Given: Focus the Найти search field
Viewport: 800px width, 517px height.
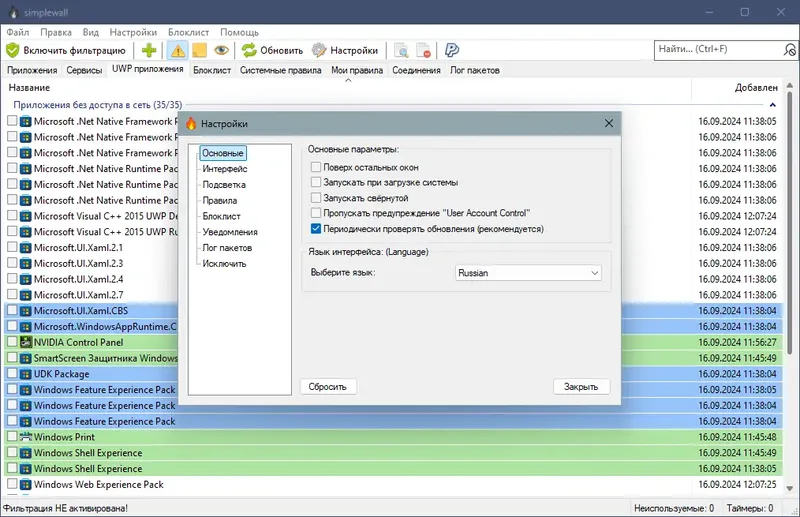Looking at the screenshot, I should click(x=718, y=50).
